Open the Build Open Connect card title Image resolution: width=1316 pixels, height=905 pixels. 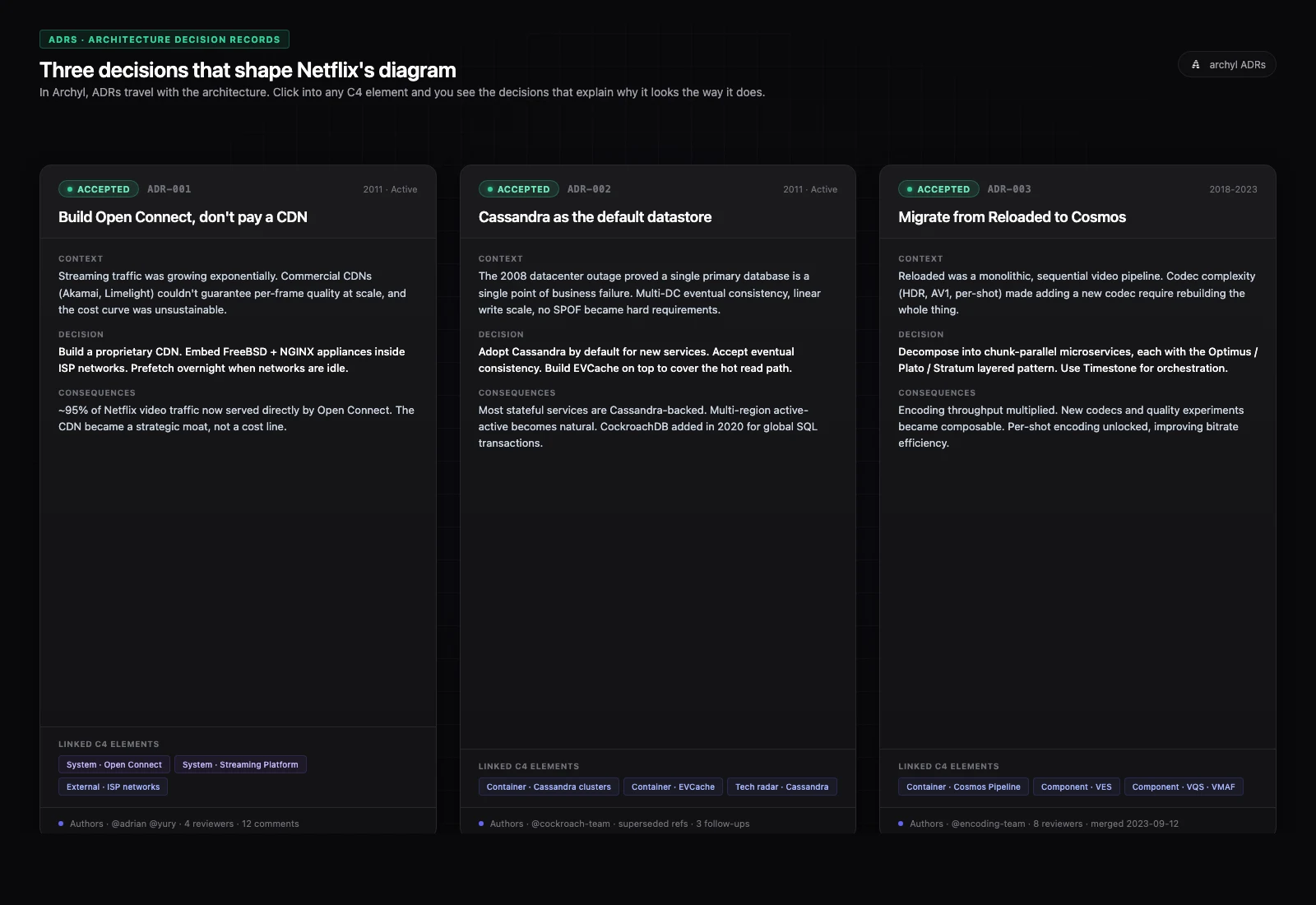(x=183, y=217)
